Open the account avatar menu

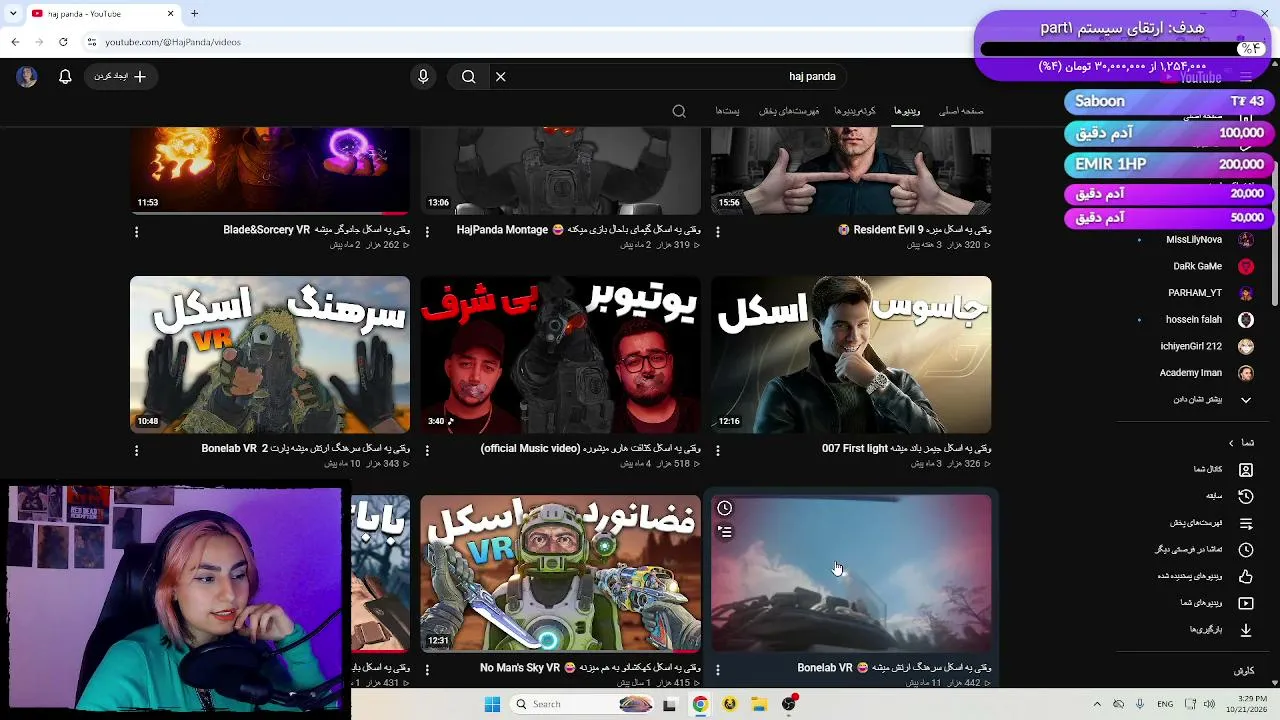27,76
